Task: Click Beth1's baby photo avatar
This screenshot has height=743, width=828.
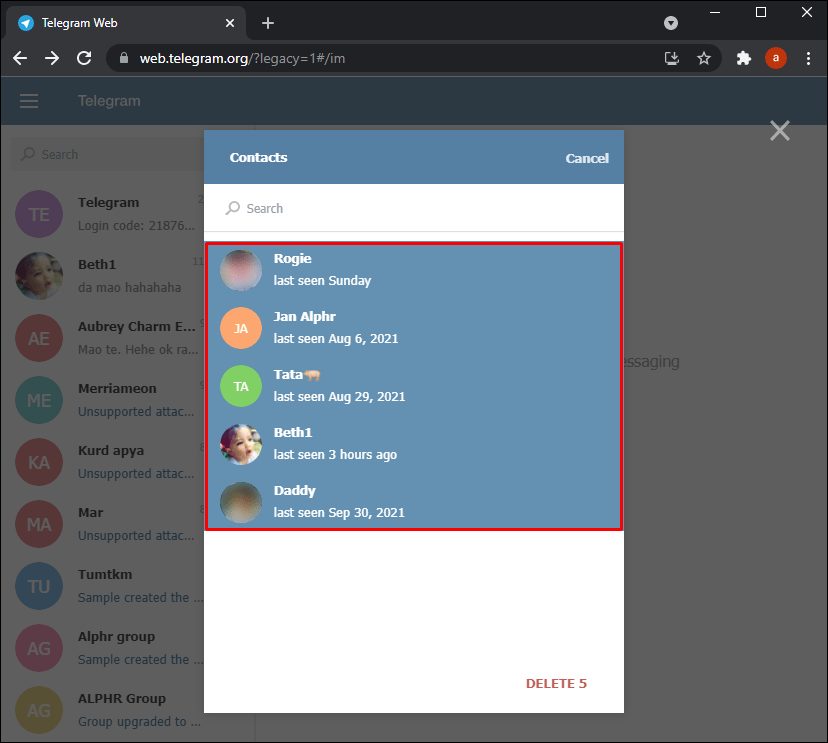Action: tap(240, 444)
